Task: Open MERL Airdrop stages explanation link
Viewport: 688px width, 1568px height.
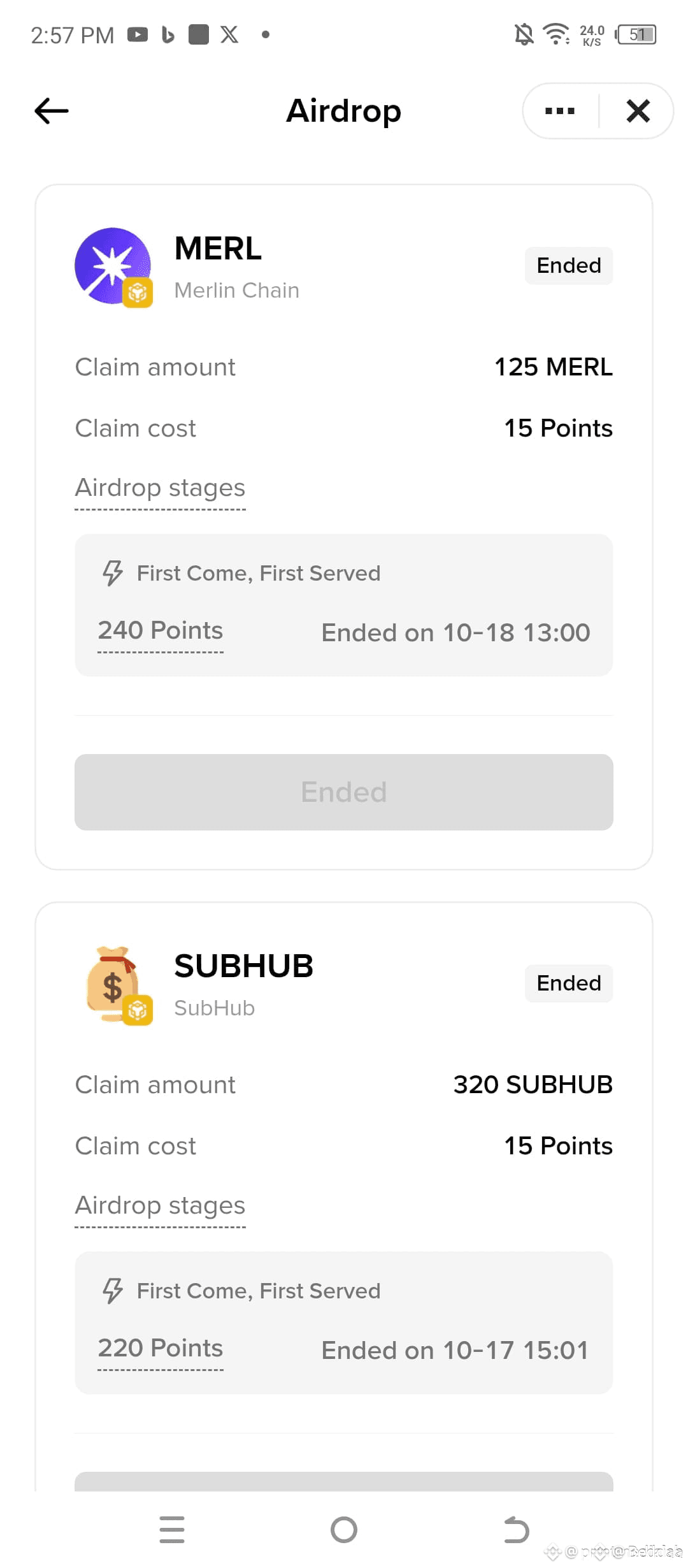Action: pyautogui.click(x=160, y=488)
